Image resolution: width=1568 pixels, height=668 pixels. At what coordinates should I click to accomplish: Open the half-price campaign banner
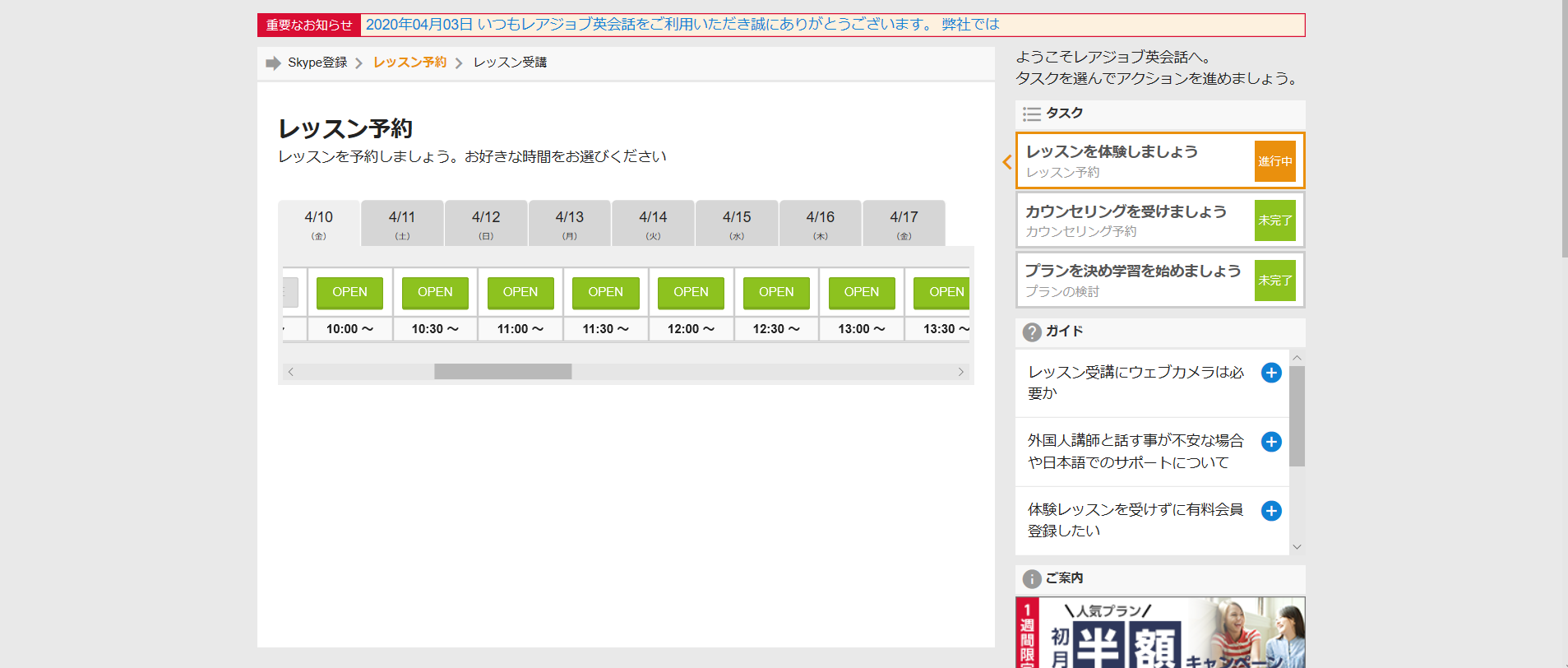pos(1159,633)
